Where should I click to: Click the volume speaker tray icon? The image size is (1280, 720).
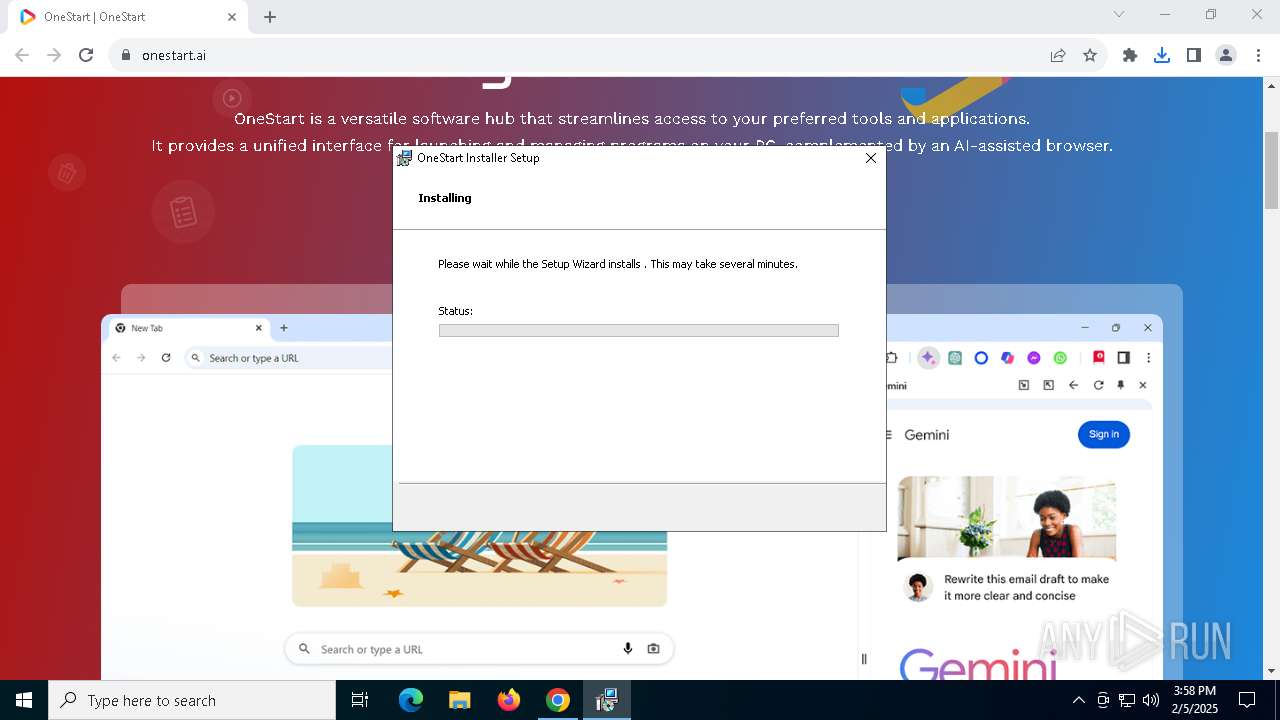(x=1150, y=700)
